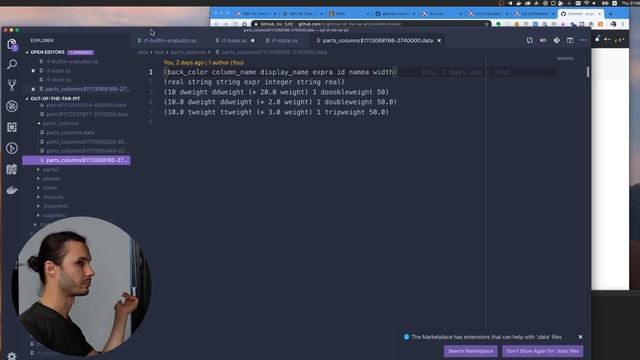Click line 1 with back_color column_name header
Image resolution: width=640 pixels, height=360 pixels.
coord(280,72)
